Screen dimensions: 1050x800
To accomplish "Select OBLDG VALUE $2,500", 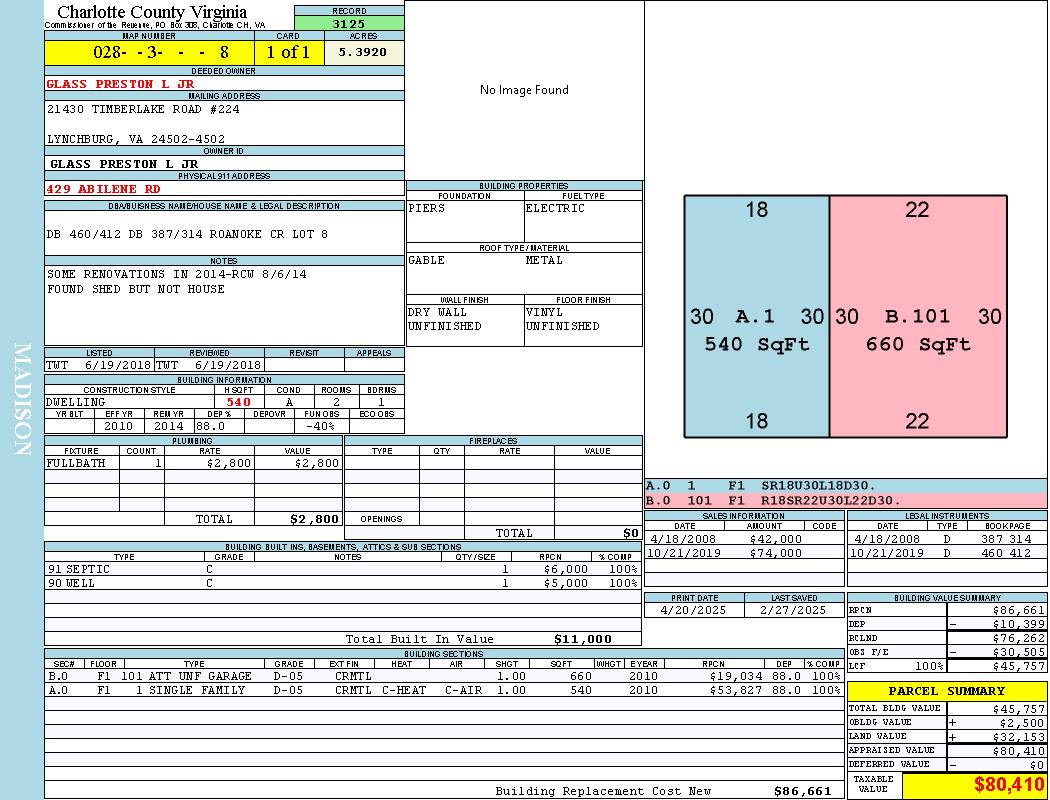I will click(1022, 723).
